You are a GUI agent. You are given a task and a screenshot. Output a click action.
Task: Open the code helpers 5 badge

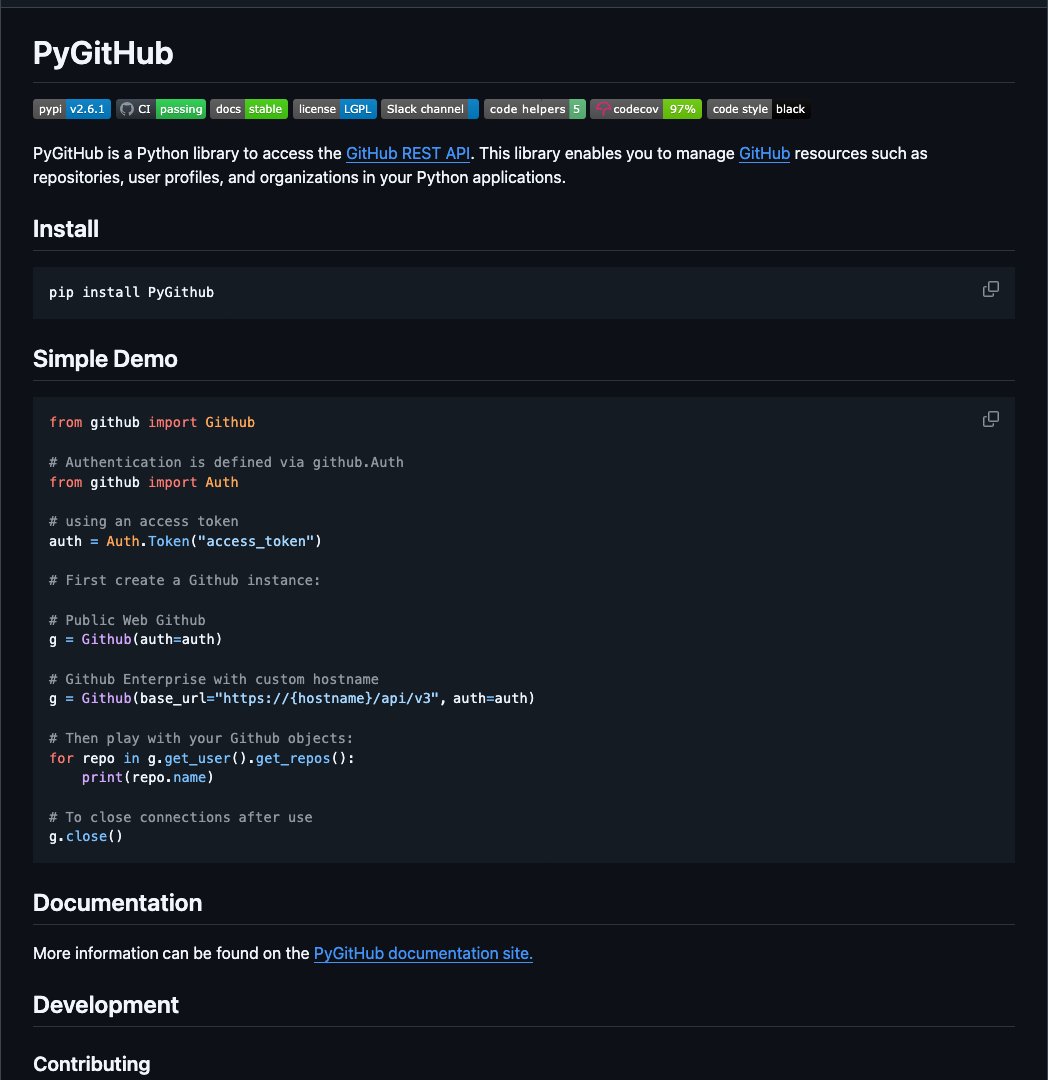tap(534, 109)
